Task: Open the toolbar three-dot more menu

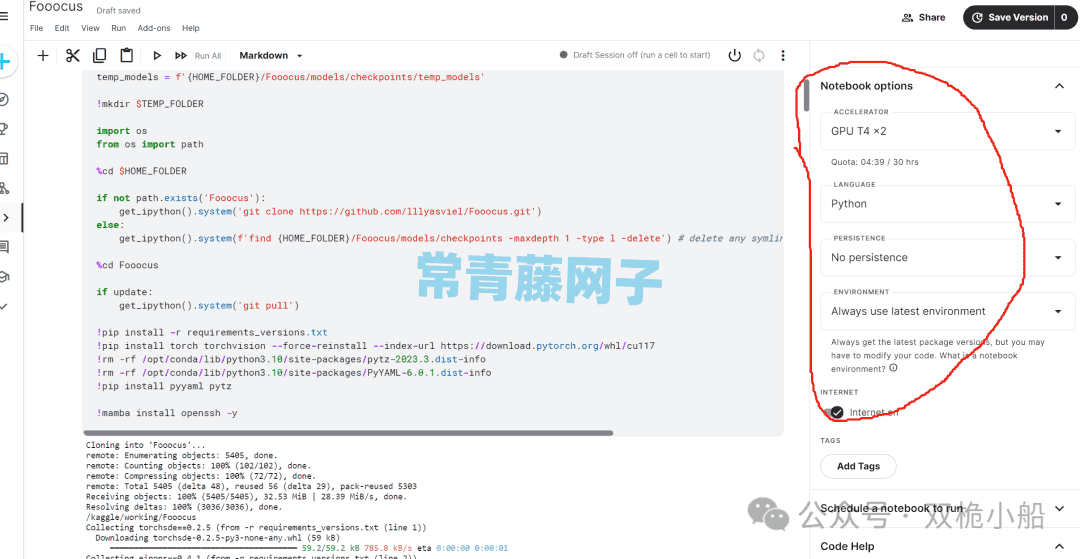Action: 782,55
